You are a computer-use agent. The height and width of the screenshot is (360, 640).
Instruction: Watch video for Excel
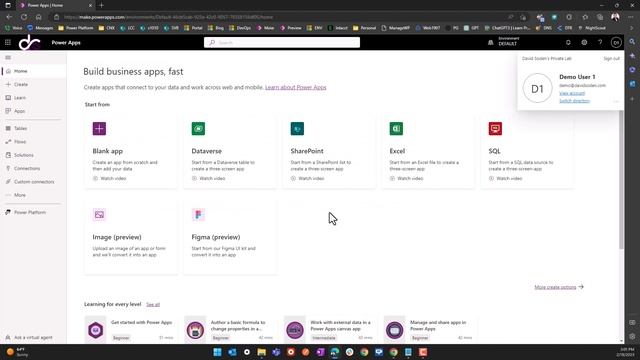tap(407, 178)
